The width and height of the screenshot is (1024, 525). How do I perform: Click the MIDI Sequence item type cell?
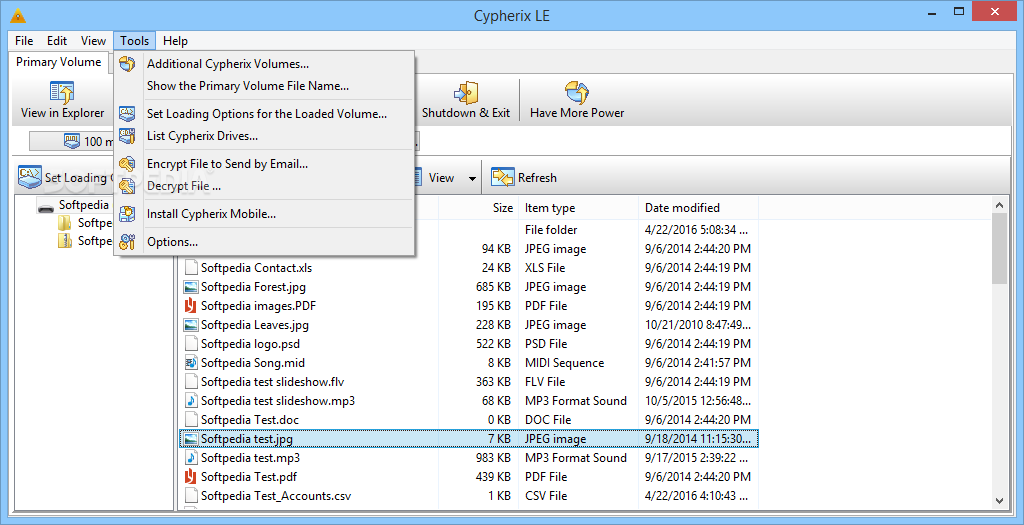[564, 362]
